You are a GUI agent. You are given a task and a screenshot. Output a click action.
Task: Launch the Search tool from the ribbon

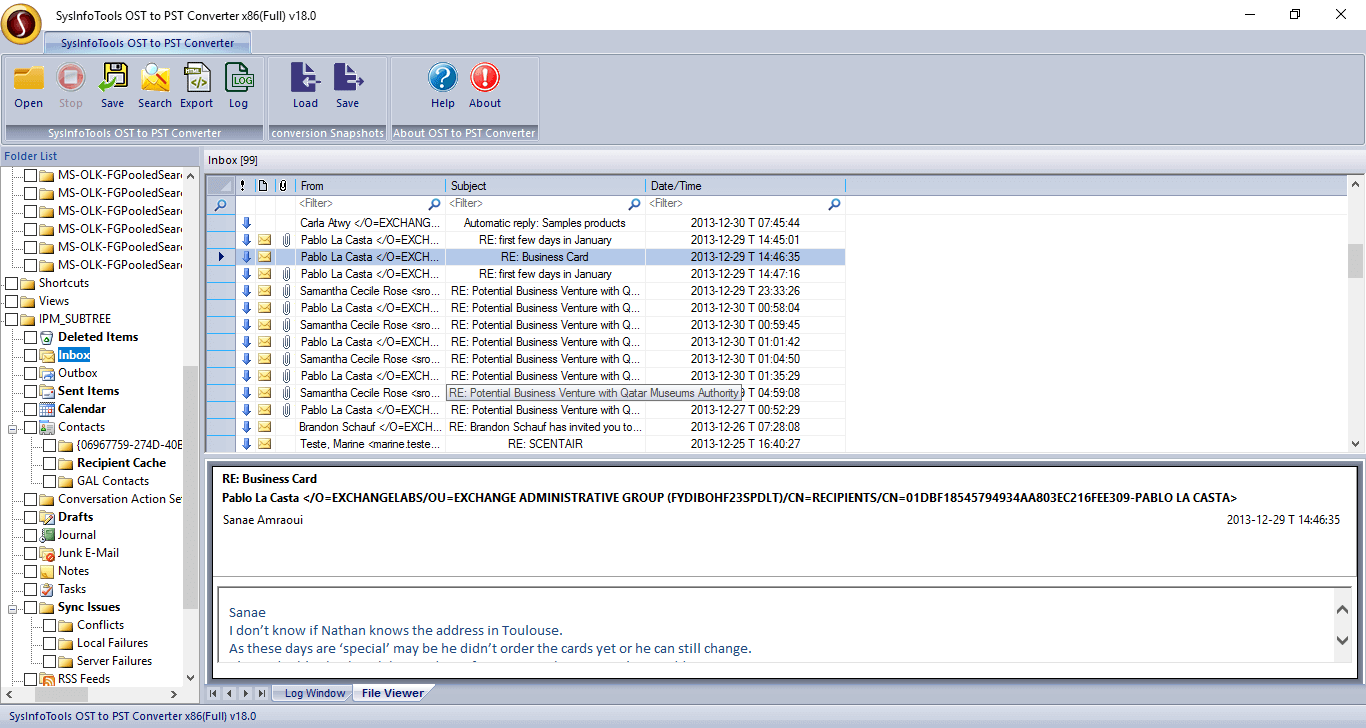pos(155,77)
